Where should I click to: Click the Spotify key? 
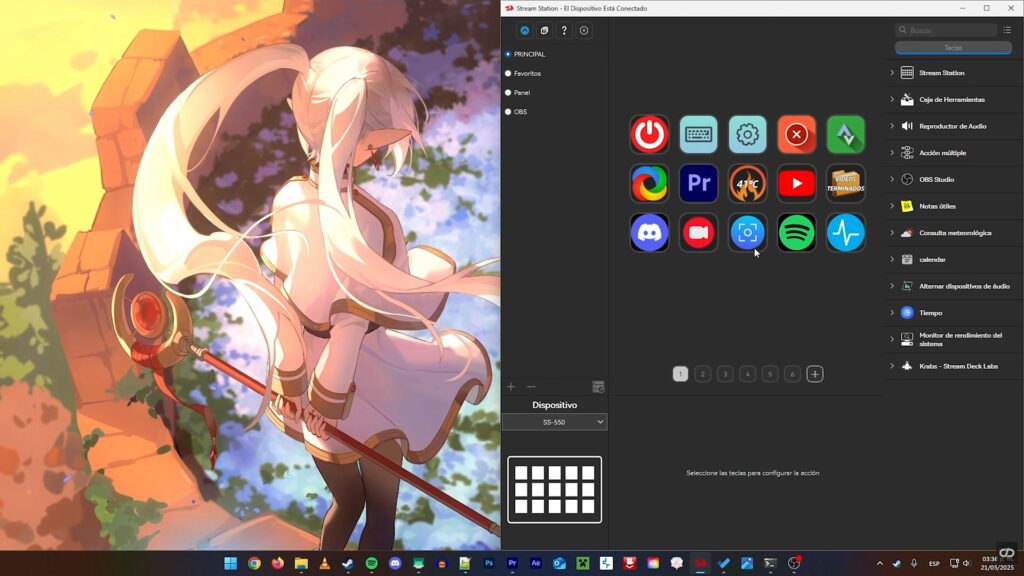coord(796,232)
